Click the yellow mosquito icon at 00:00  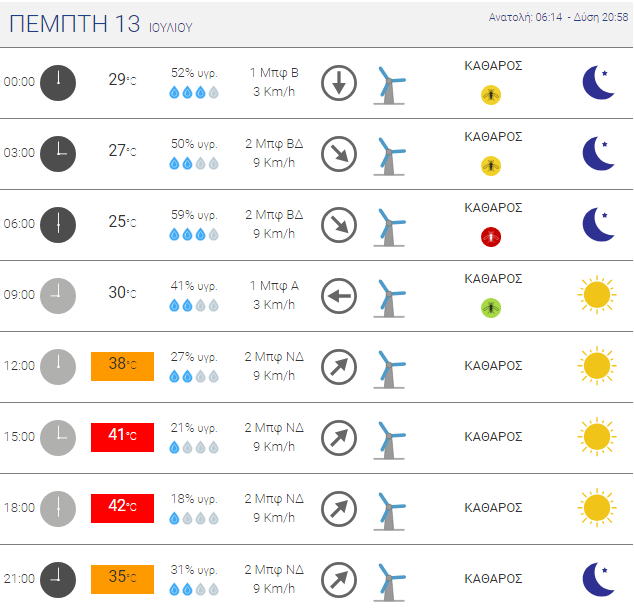[x=491, y=95]
